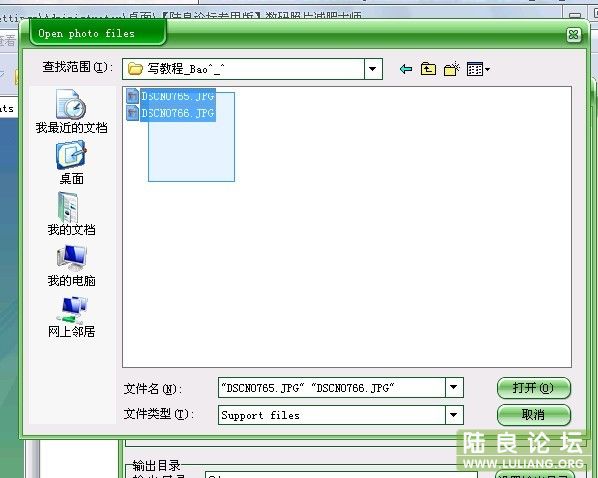
Task: Create a new folder
Action: pyautogui.click(x=452, y=69)
